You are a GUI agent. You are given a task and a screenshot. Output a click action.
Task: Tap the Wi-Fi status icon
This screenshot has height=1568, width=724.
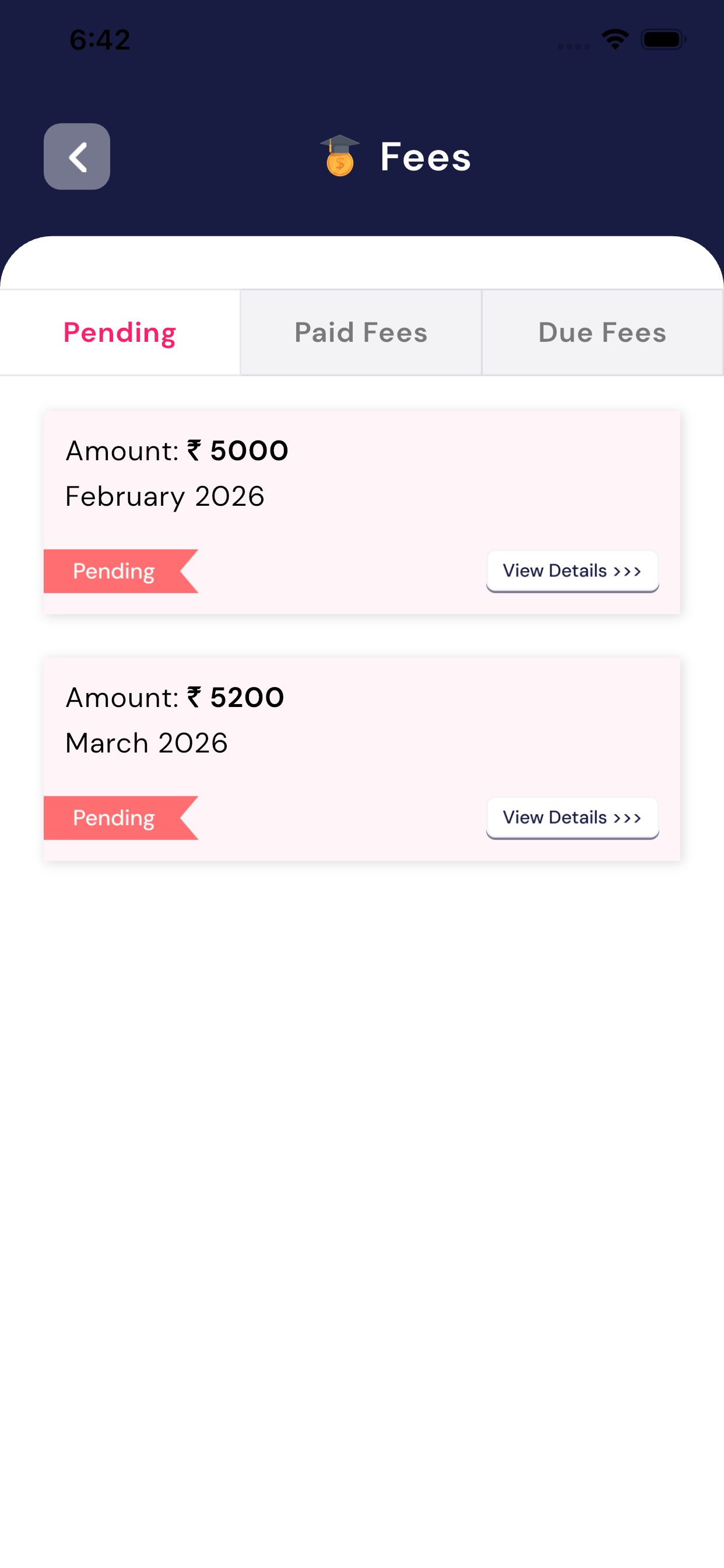click(614, 40)
